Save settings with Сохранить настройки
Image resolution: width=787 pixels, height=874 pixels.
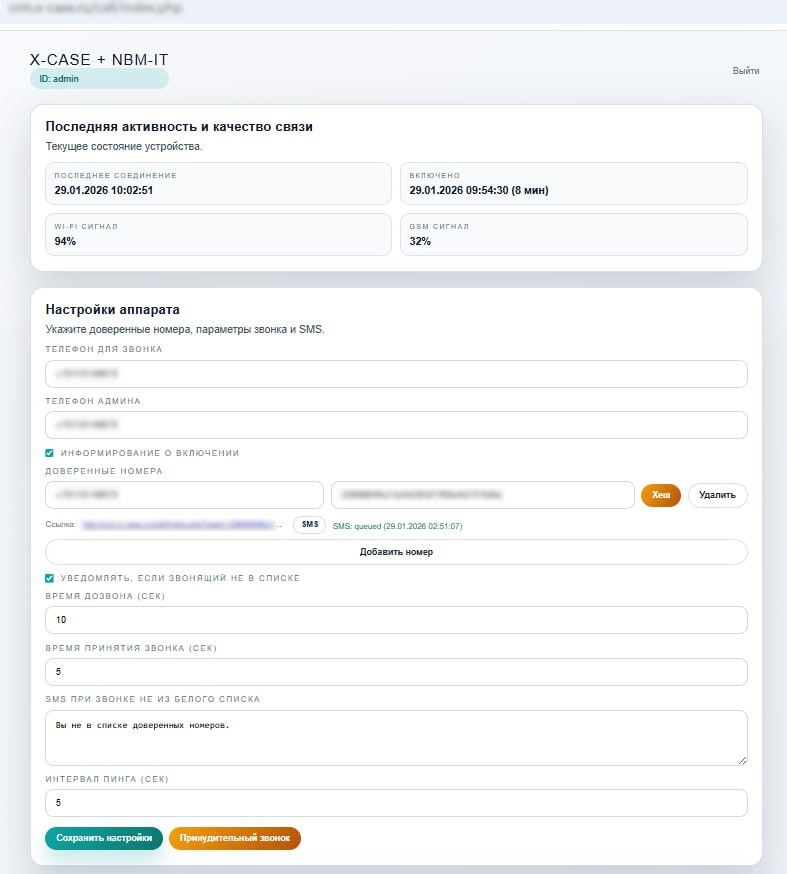[104, 838]
